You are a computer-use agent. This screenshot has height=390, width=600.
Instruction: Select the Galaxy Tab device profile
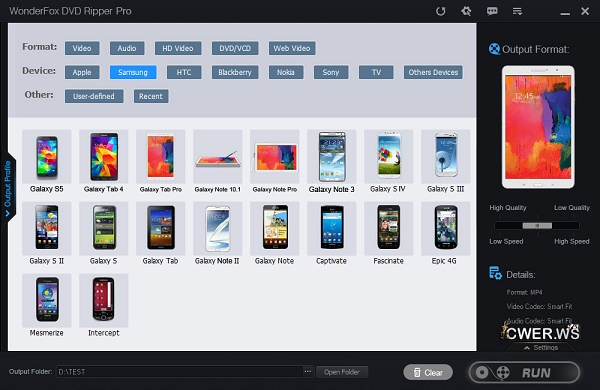tap(161, 233)
